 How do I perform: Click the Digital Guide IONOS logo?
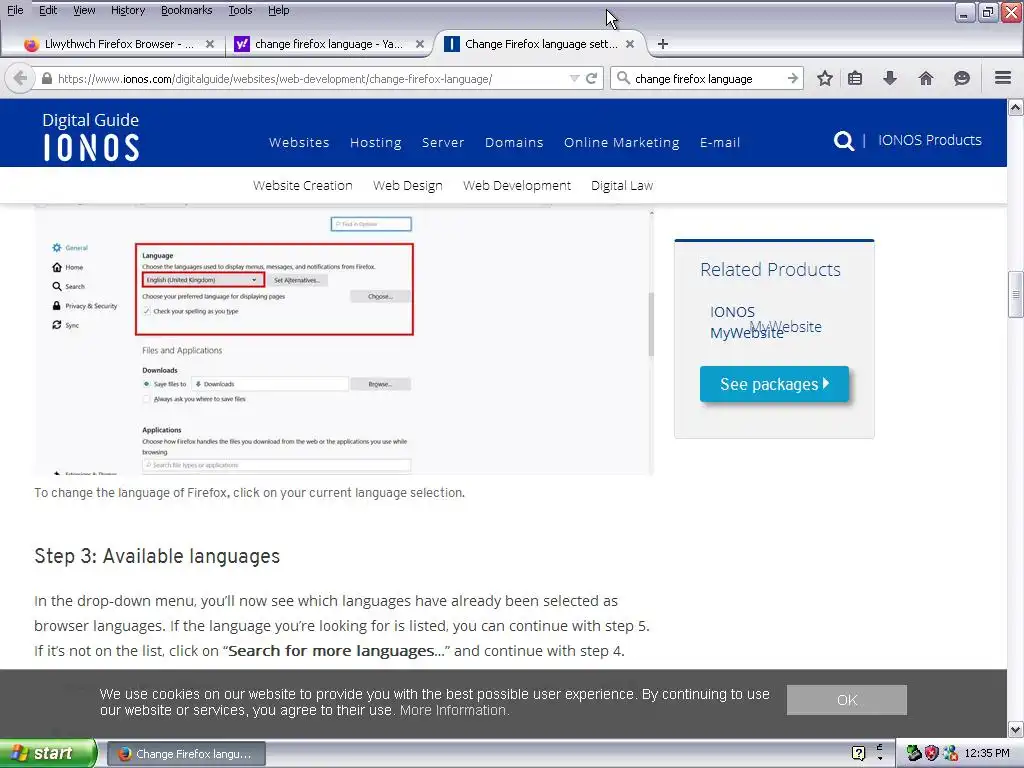click(x=91, y=136)
